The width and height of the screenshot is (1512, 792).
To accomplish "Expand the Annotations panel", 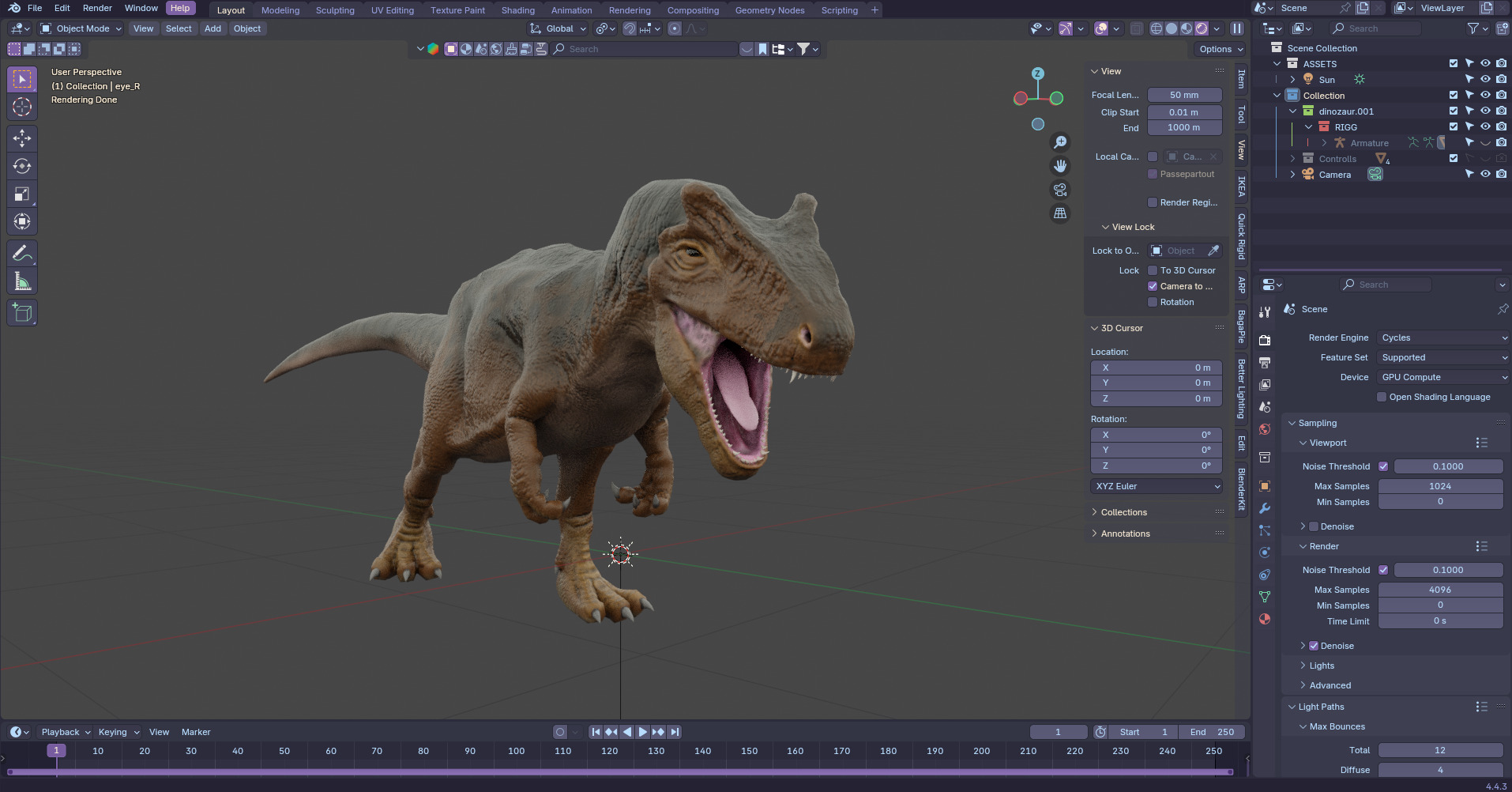I will (x=1125, y=534).
